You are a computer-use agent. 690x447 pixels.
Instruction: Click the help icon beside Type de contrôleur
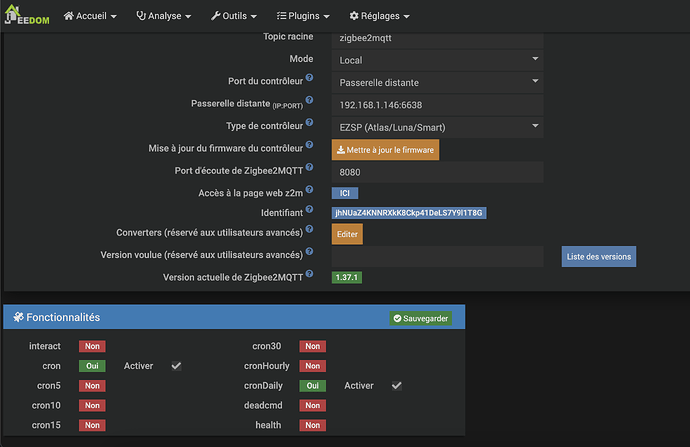(x=309, y=123)
